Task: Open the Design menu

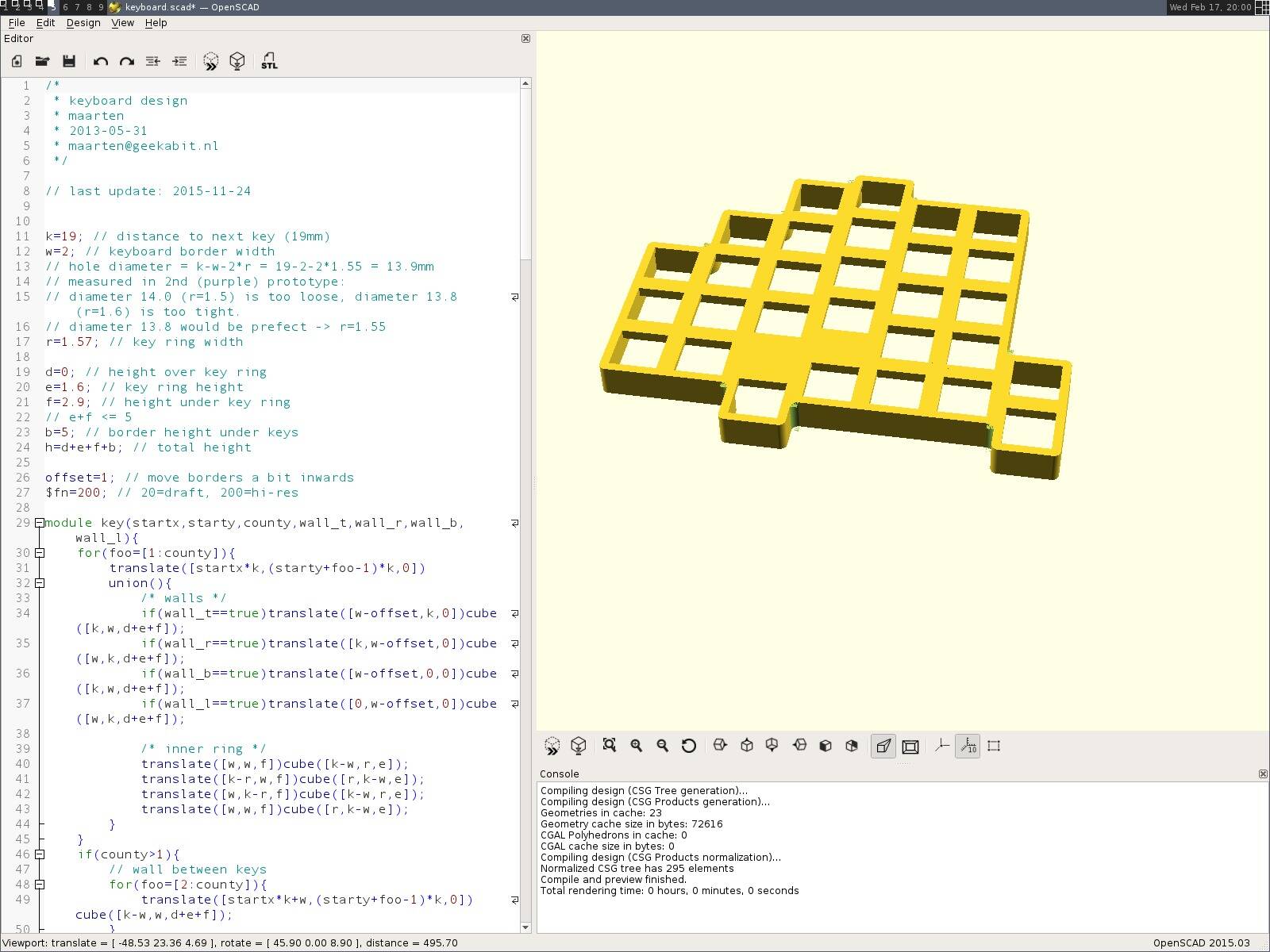Action: pos(83,22)
